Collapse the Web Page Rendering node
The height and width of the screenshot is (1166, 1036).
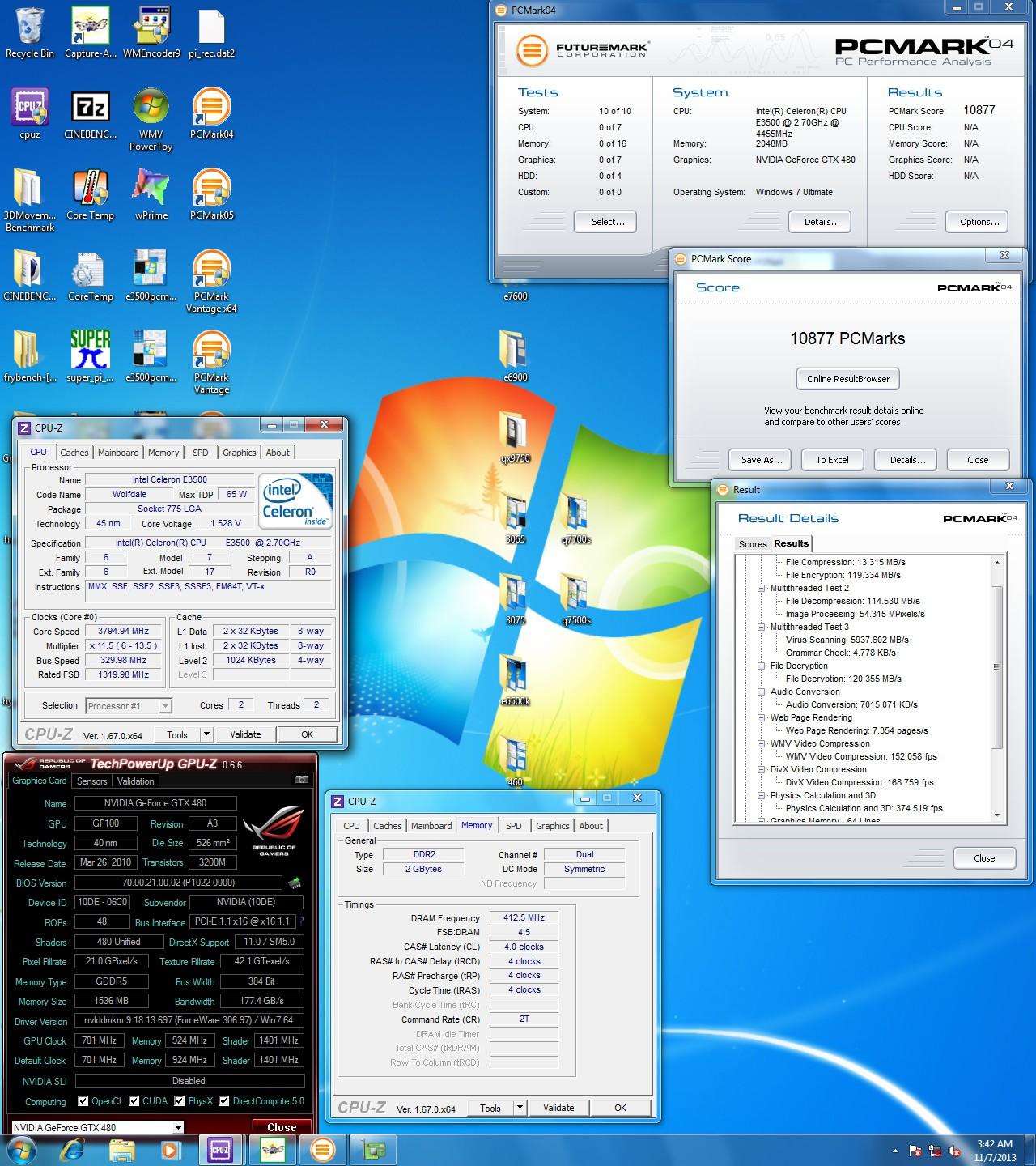click(762, 717)
